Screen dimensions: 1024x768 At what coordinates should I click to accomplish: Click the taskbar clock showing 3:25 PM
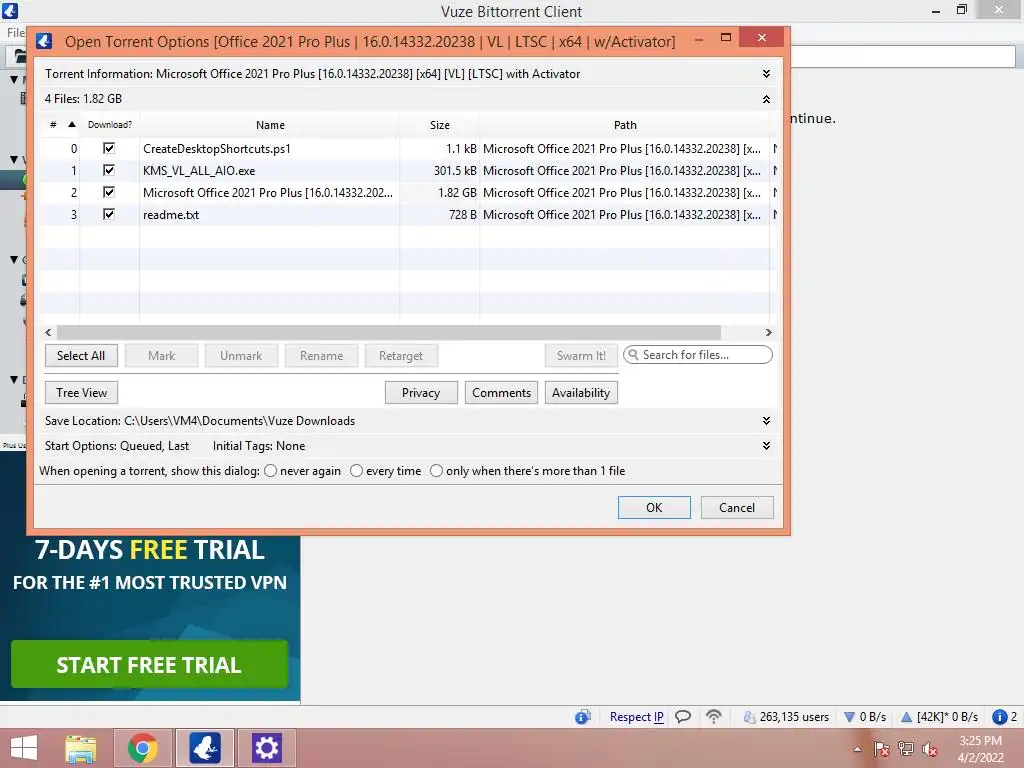[x=980, y=749]
